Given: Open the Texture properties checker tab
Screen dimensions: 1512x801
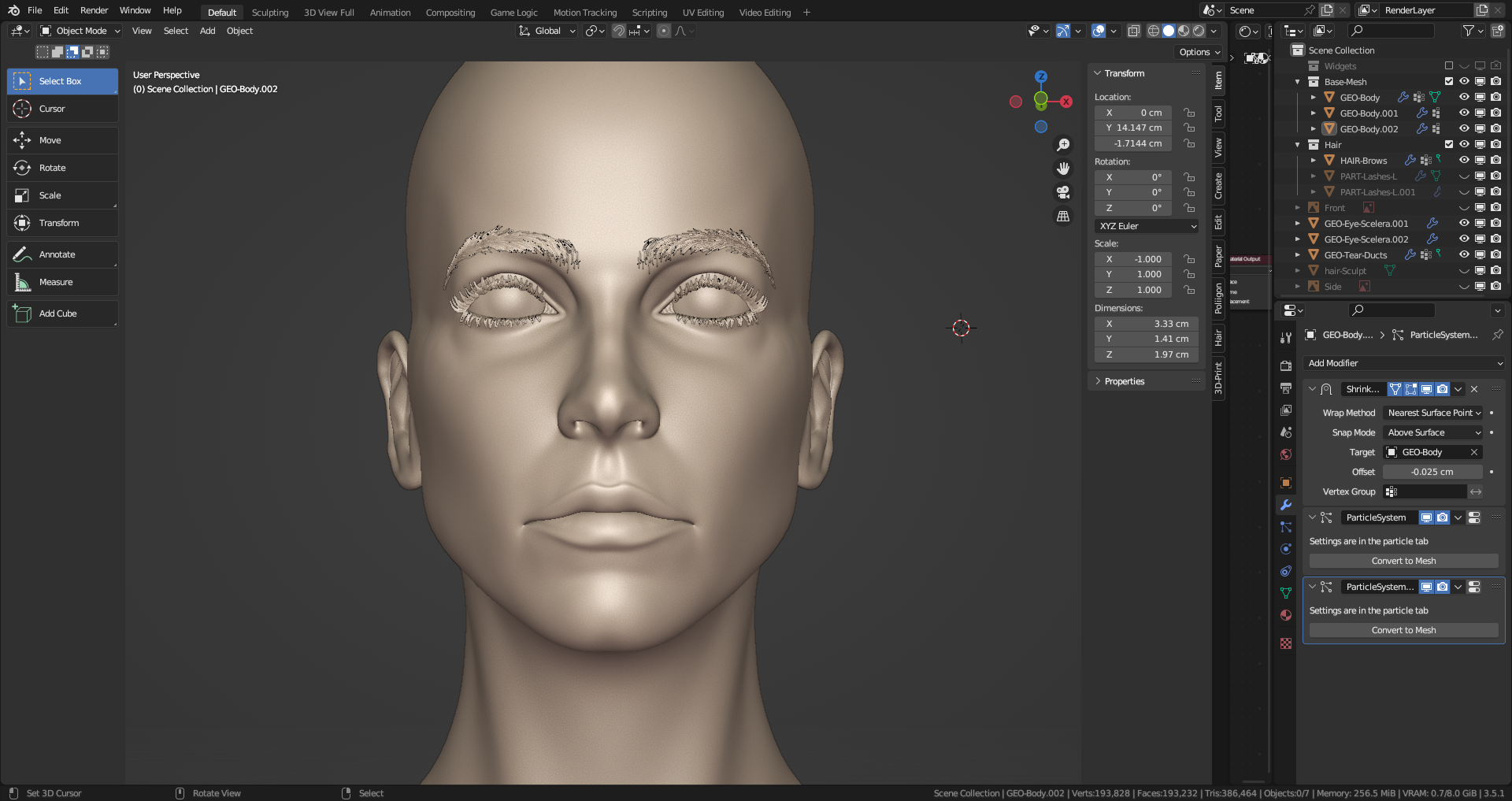Looking at the screenshot, I should pyautogui.click(x=1286, y=643).
